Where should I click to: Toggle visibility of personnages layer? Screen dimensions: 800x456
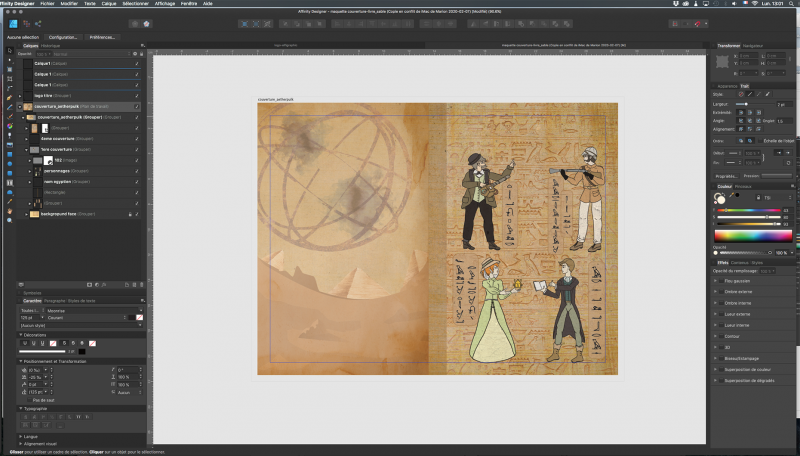(x=137, y=171)
